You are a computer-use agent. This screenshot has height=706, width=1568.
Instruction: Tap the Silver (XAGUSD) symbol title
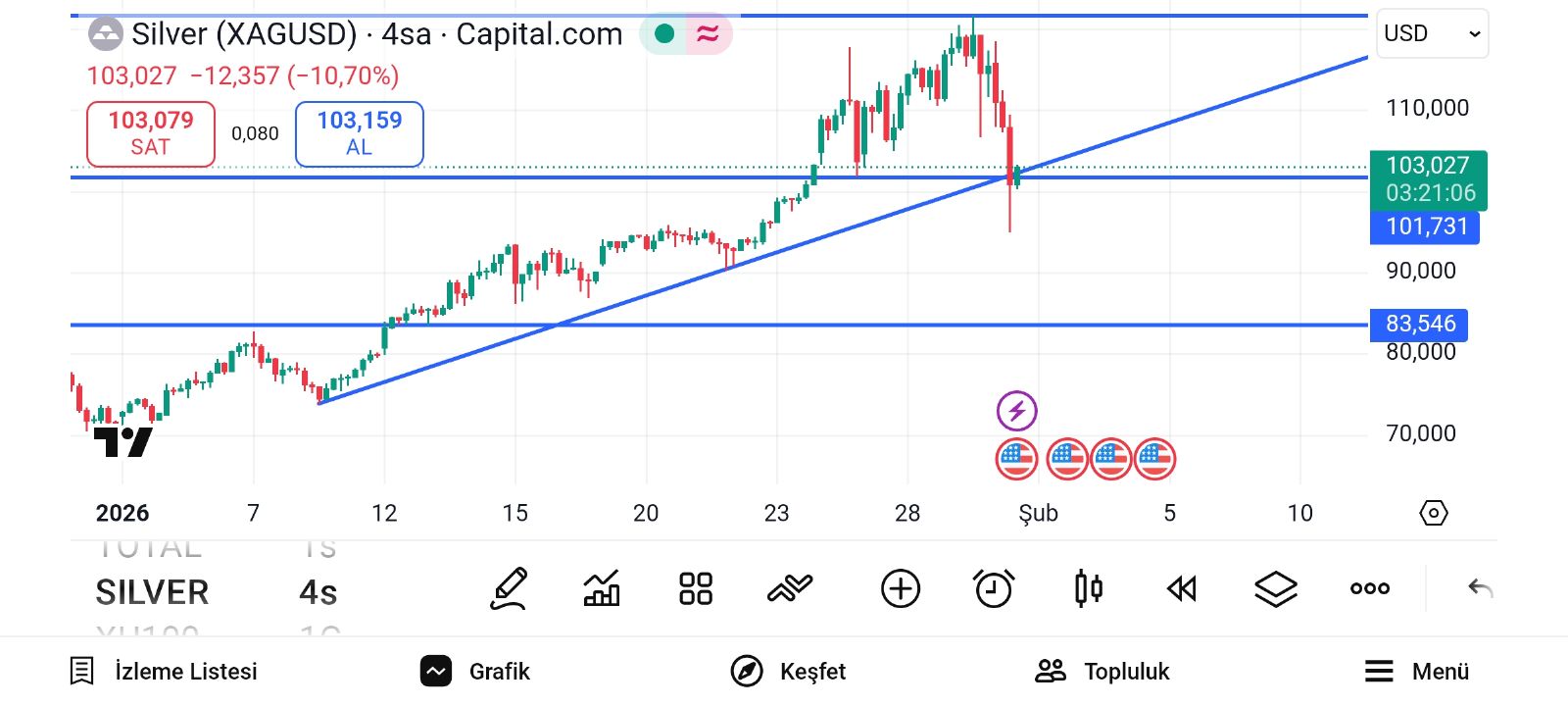tap(244, 34)
